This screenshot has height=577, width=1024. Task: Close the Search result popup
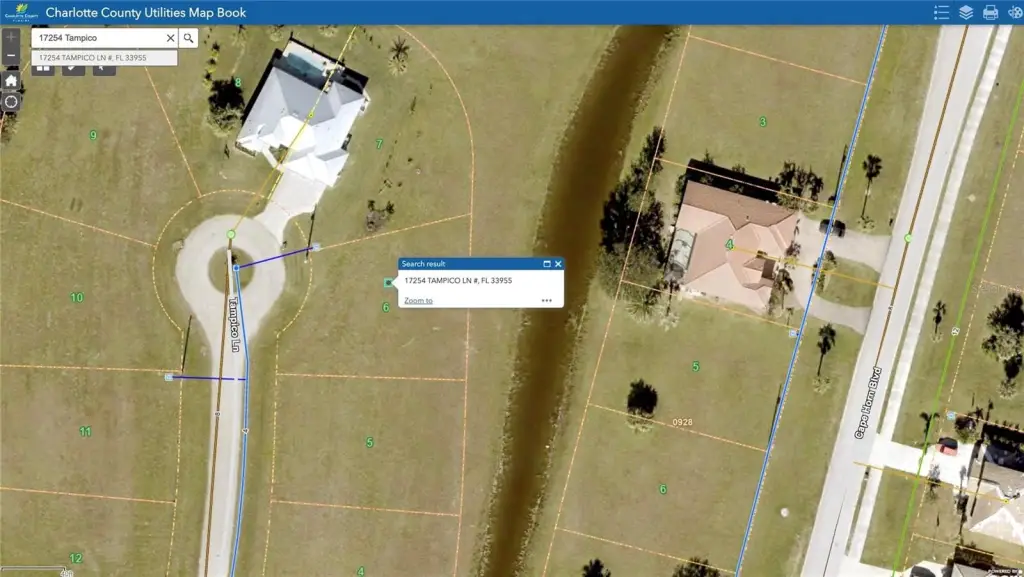pos(558,264)
